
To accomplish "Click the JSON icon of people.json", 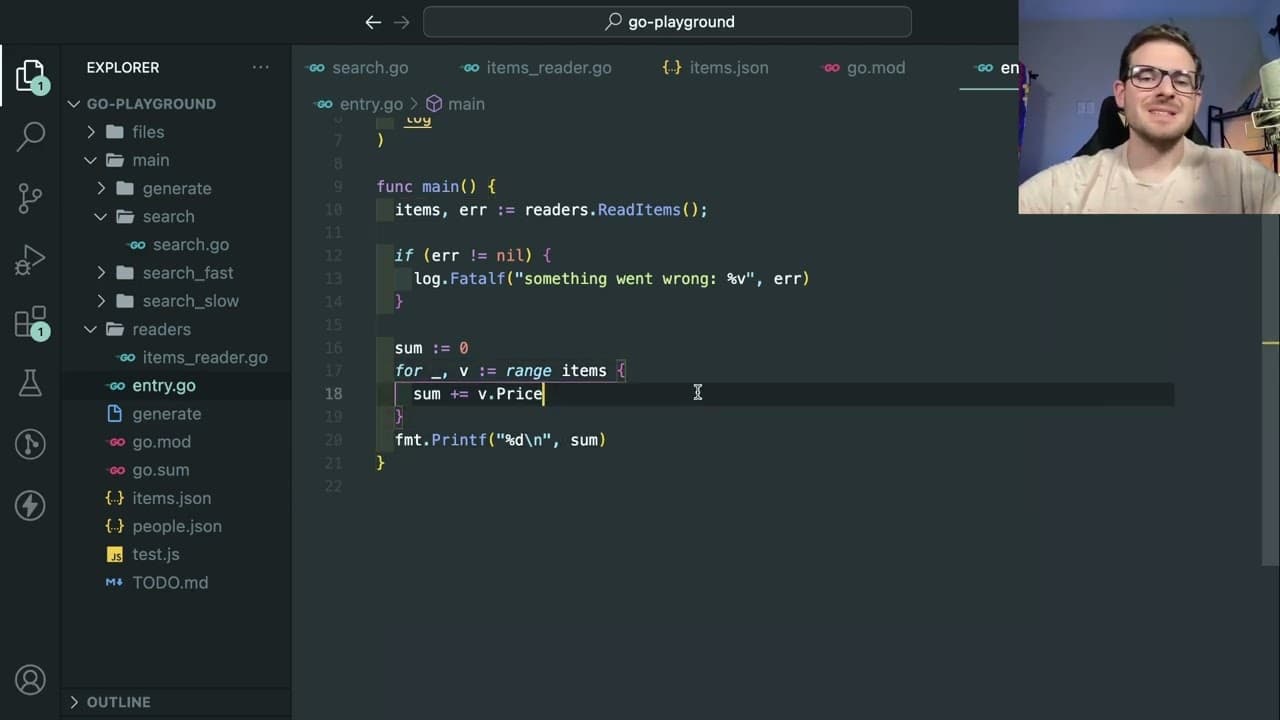I will (x=115, y=526).
